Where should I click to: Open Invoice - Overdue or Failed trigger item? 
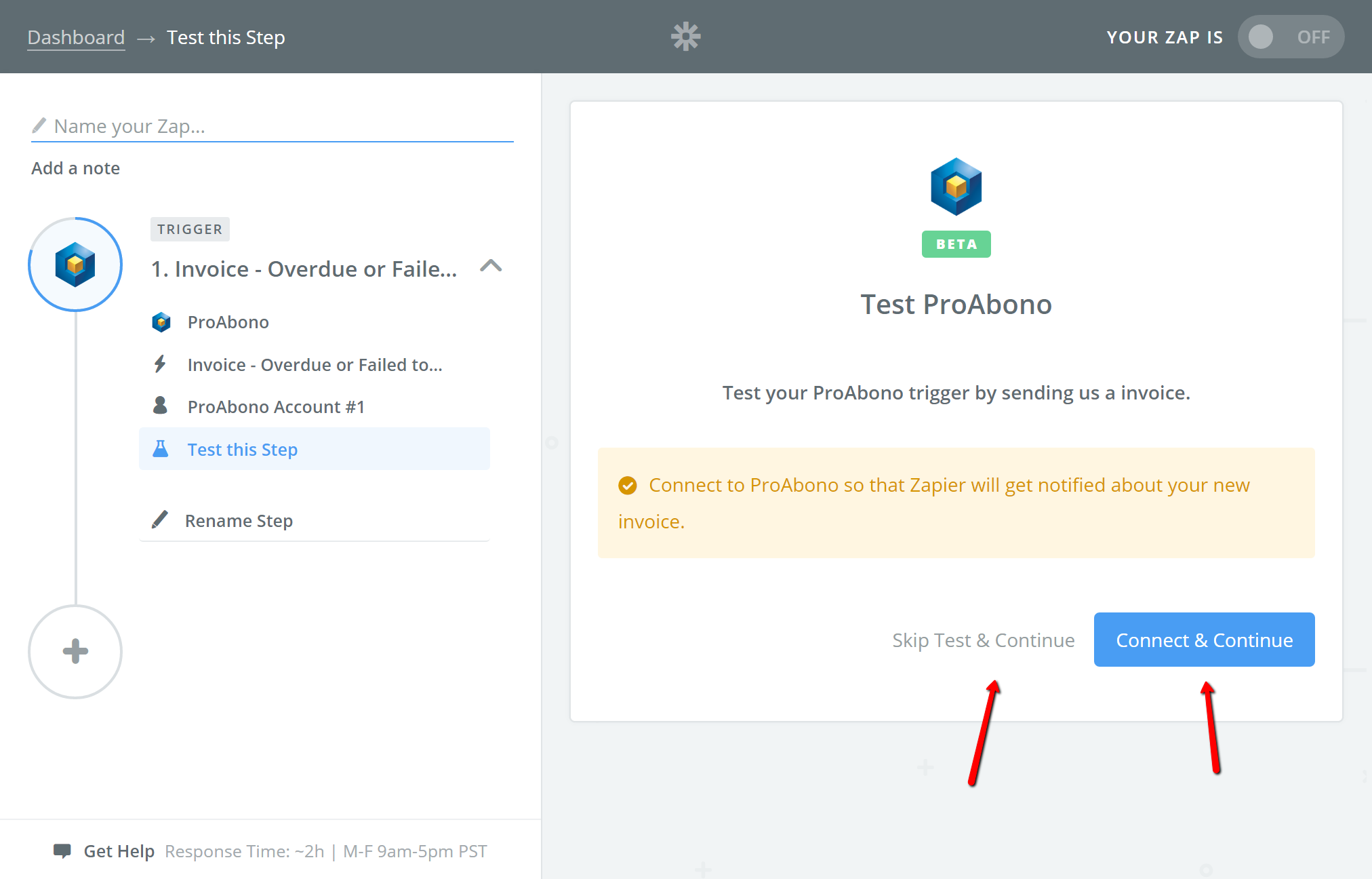coord(315,365)
